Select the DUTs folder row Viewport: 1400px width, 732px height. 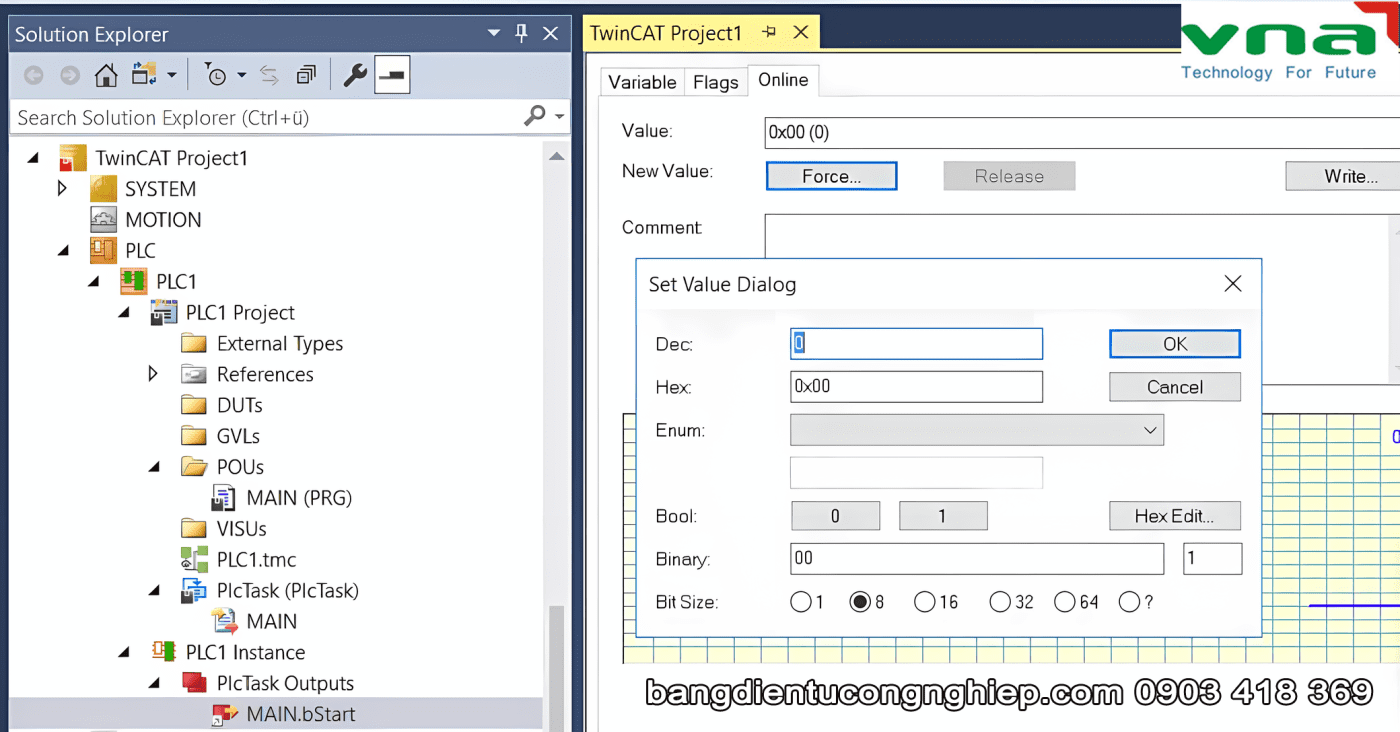pyautogui.click(x=240, y=405)
